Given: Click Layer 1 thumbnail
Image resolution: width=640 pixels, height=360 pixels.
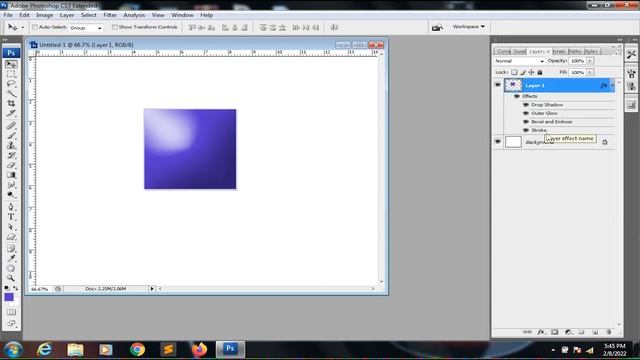Looking at the screenshot, I should (x=513, y=85).
